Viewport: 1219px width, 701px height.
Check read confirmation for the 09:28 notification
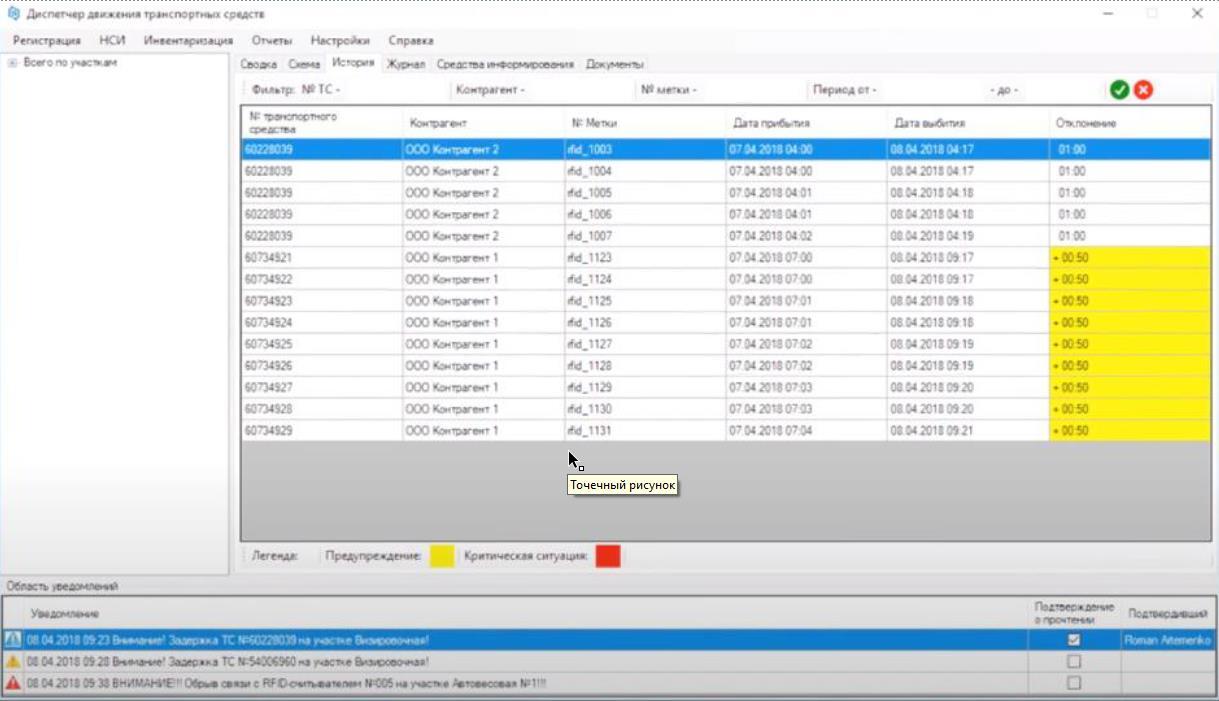coord(1074,662)
